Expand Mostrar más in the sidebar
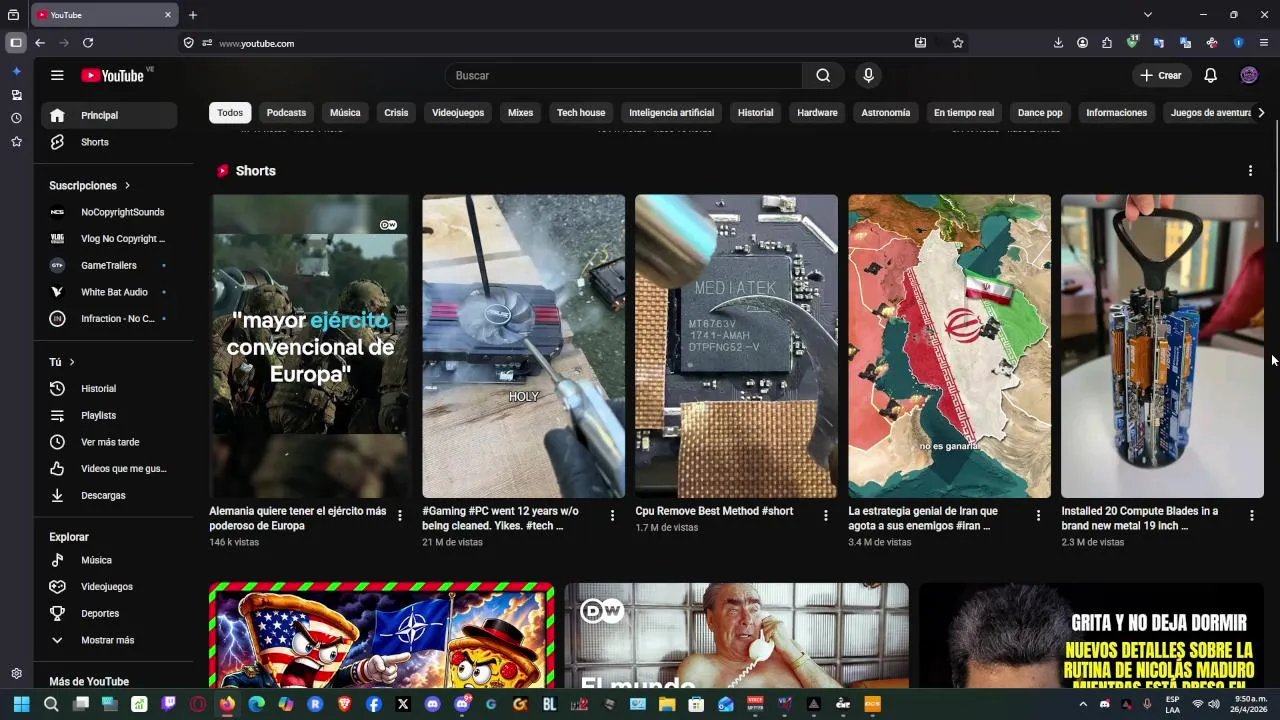Viewport: 1280px width, 720px height. [x=109, y=640]
